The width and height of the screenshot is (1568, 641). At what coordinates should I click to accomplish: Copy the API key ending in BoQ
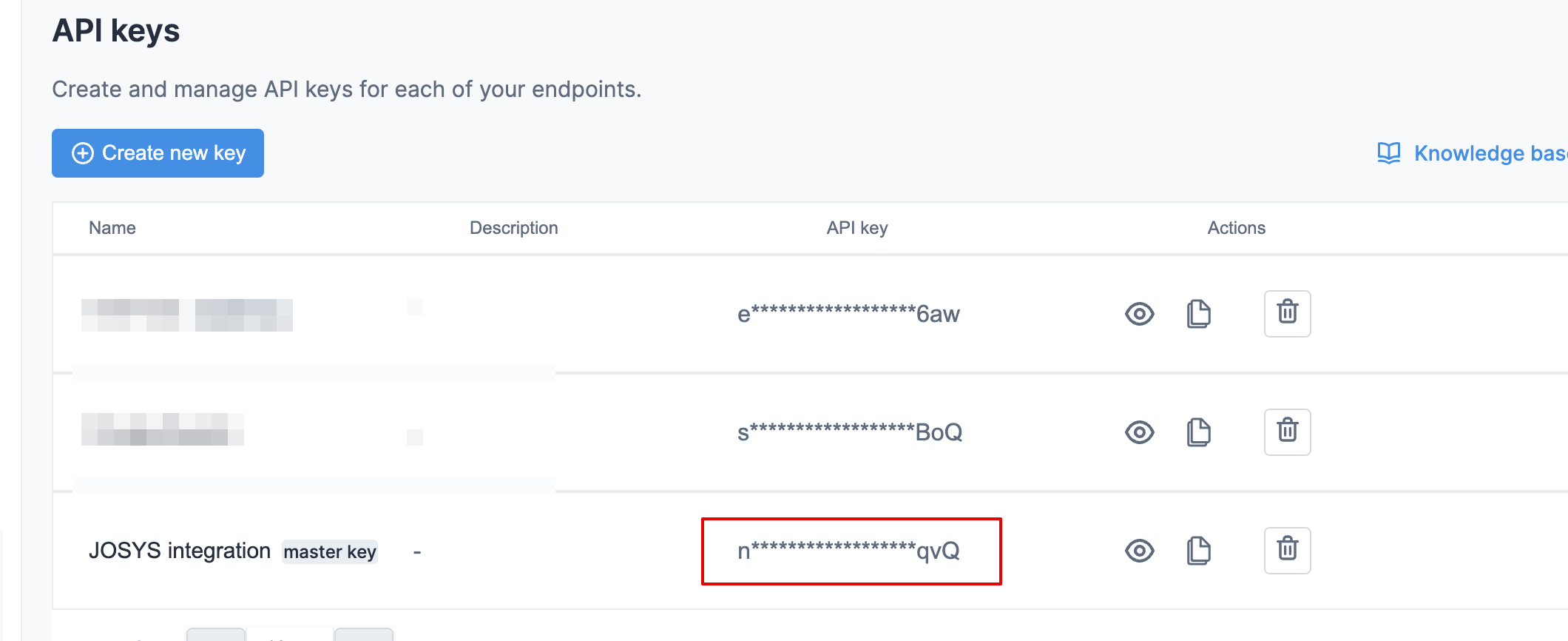pos(1198,432)
